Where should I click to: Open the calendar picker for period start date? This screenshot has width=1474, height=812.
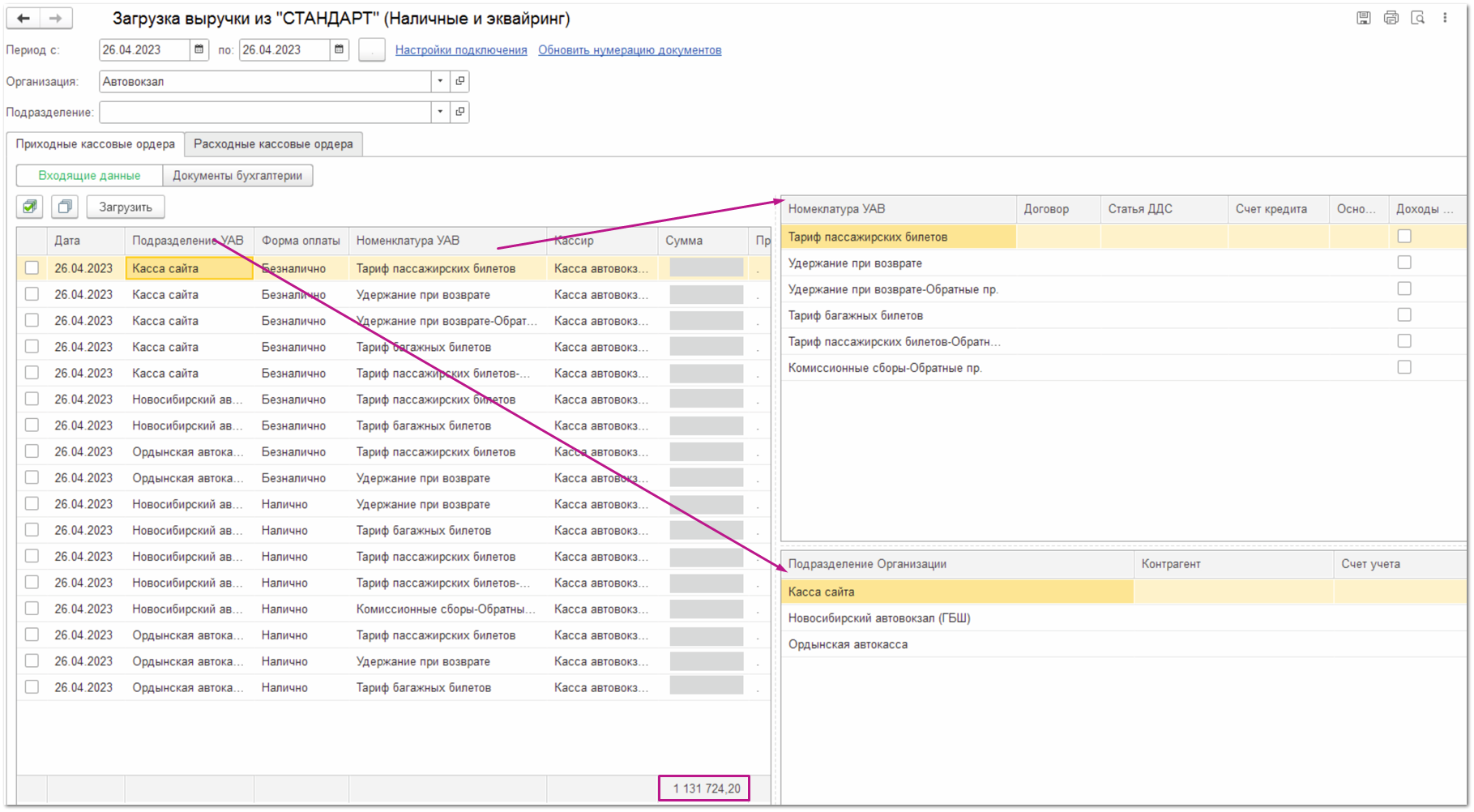pyautogui.click(x=199, y=50)
